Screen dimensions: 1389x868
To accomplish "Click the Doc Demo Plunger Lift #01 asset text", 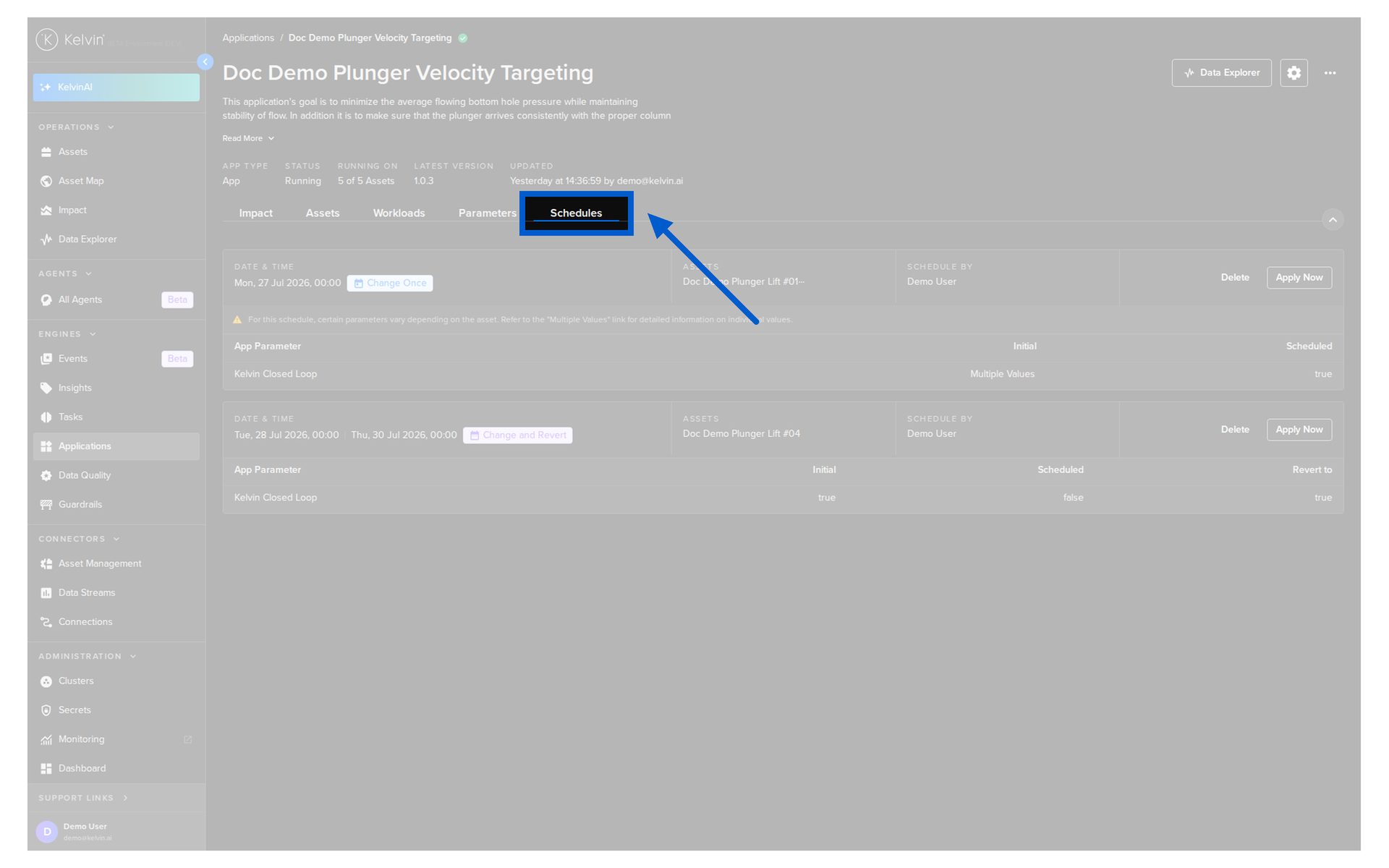I will point(744,282).
